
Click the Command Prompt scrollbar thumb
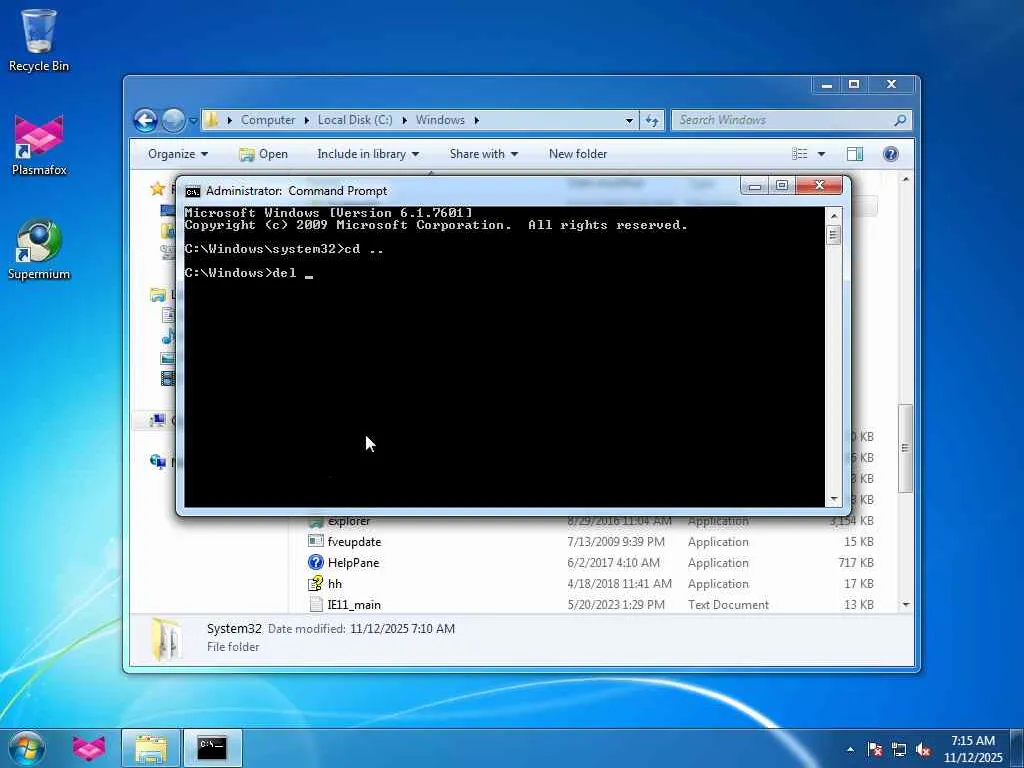[833, 234]
